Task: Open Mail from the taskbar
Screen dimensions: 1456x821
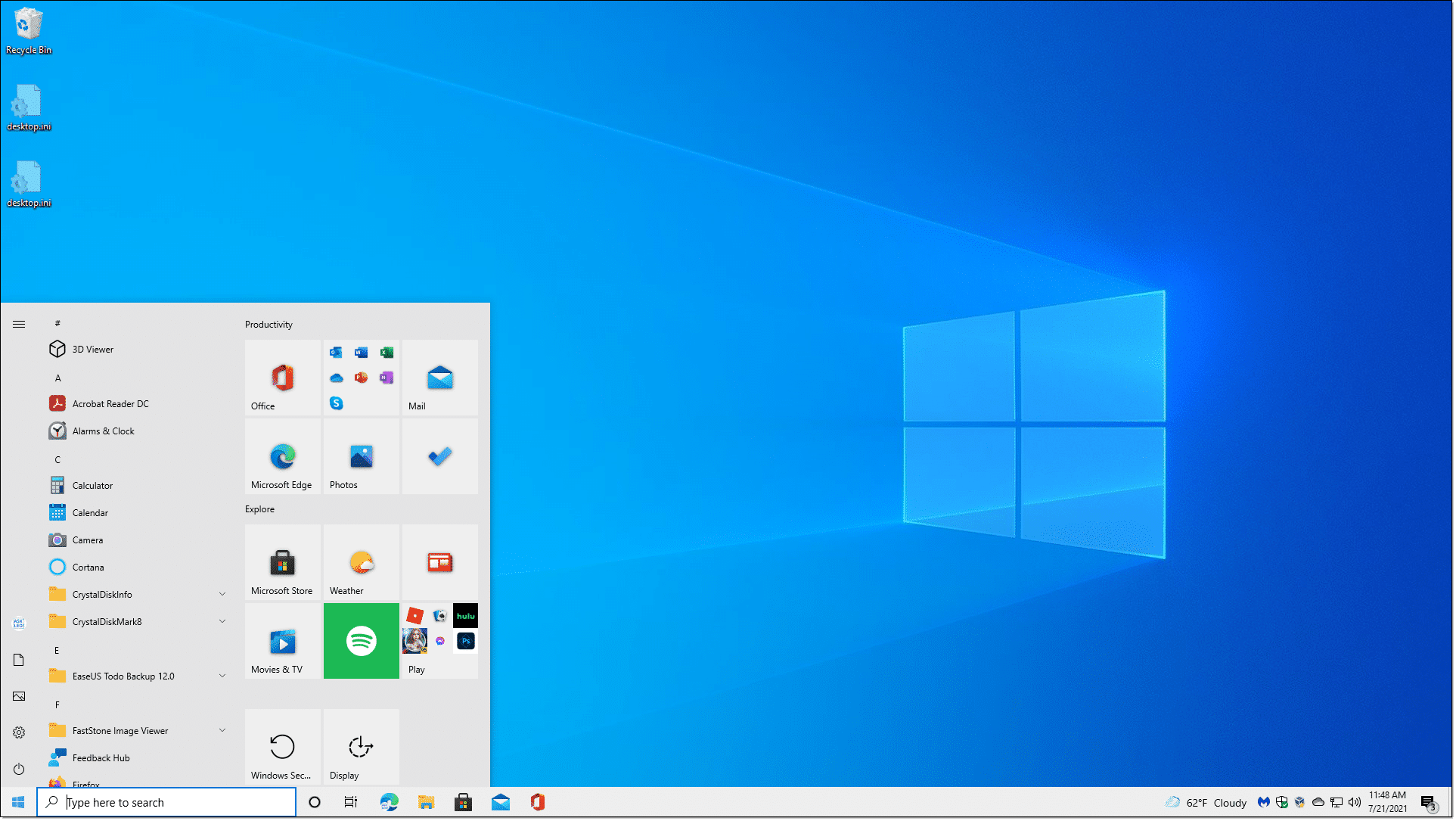Action: click(501, 802)
